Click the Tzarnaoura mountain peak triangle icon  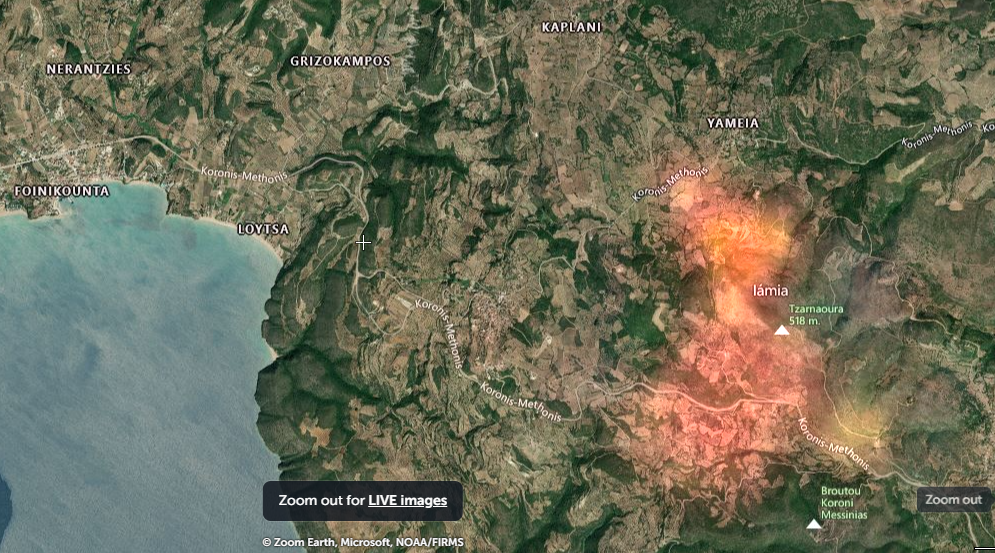[782, 330]
